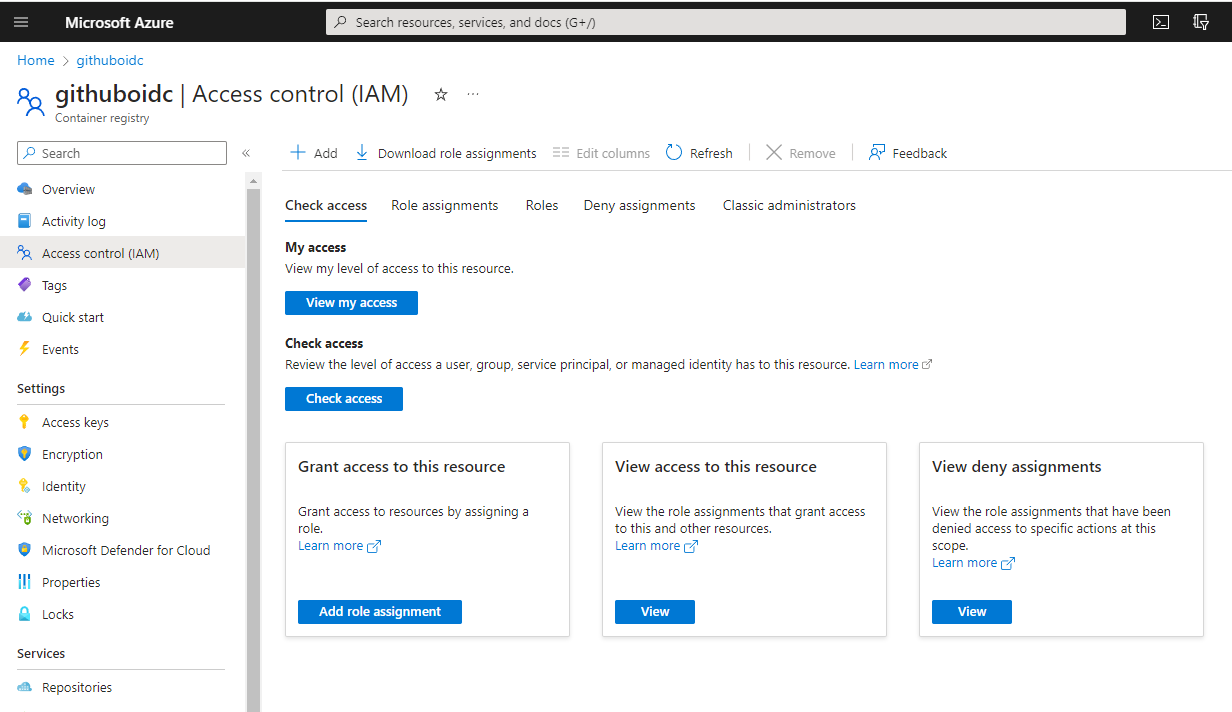
Task: Open Learn more in View access card
Action: 656,546
